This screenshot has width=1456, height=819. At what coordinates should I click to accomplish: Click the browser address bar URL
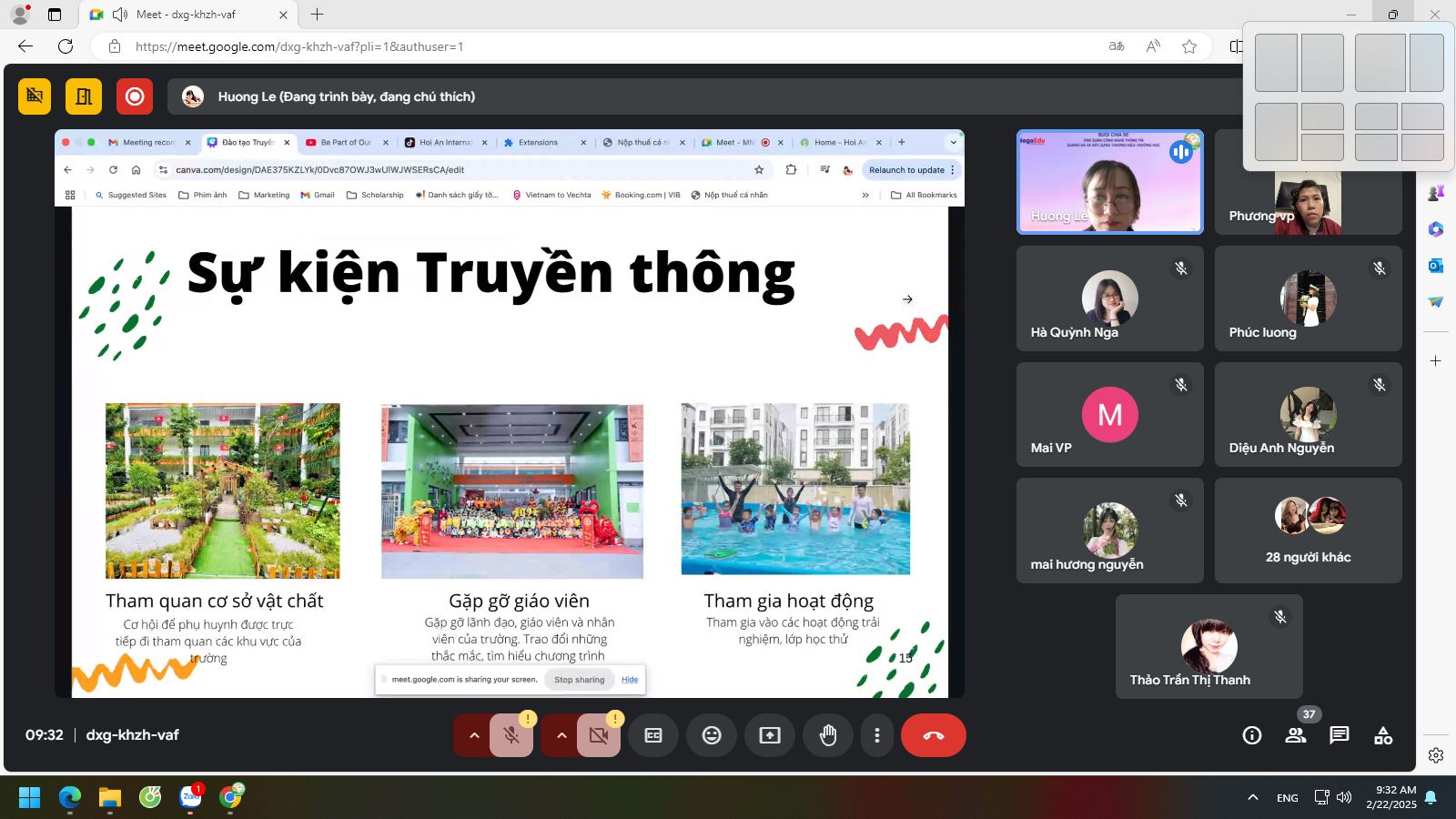pos(300,46)
